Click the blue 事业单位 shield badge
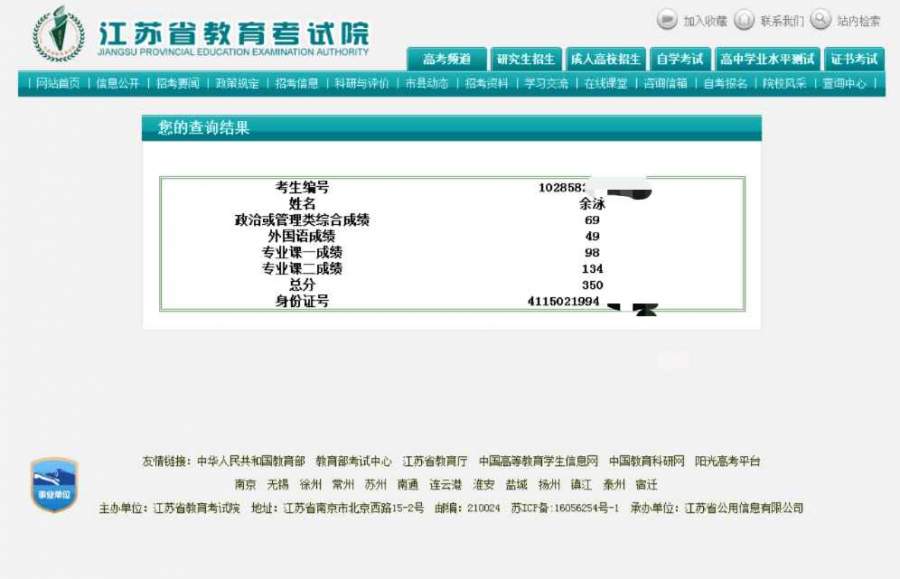Image resolution: width=900 pixels, height=579 pixels. point(55,484)
